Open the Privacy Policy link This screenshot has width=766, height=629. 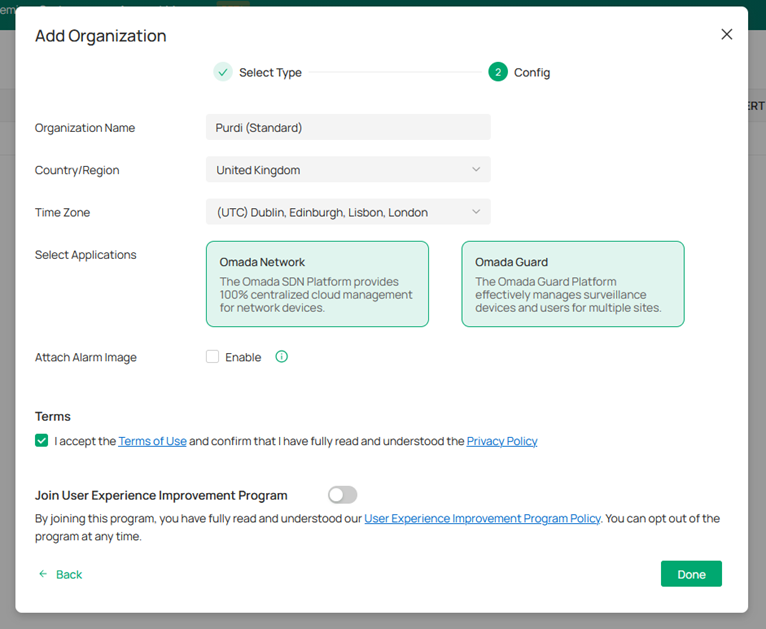(502, 441)
